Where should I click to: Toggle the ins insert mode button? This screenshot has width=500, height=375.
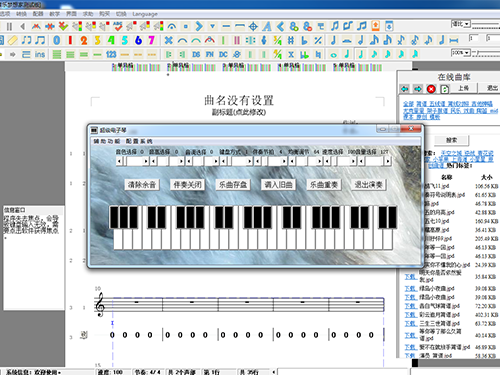pos(40,54)
